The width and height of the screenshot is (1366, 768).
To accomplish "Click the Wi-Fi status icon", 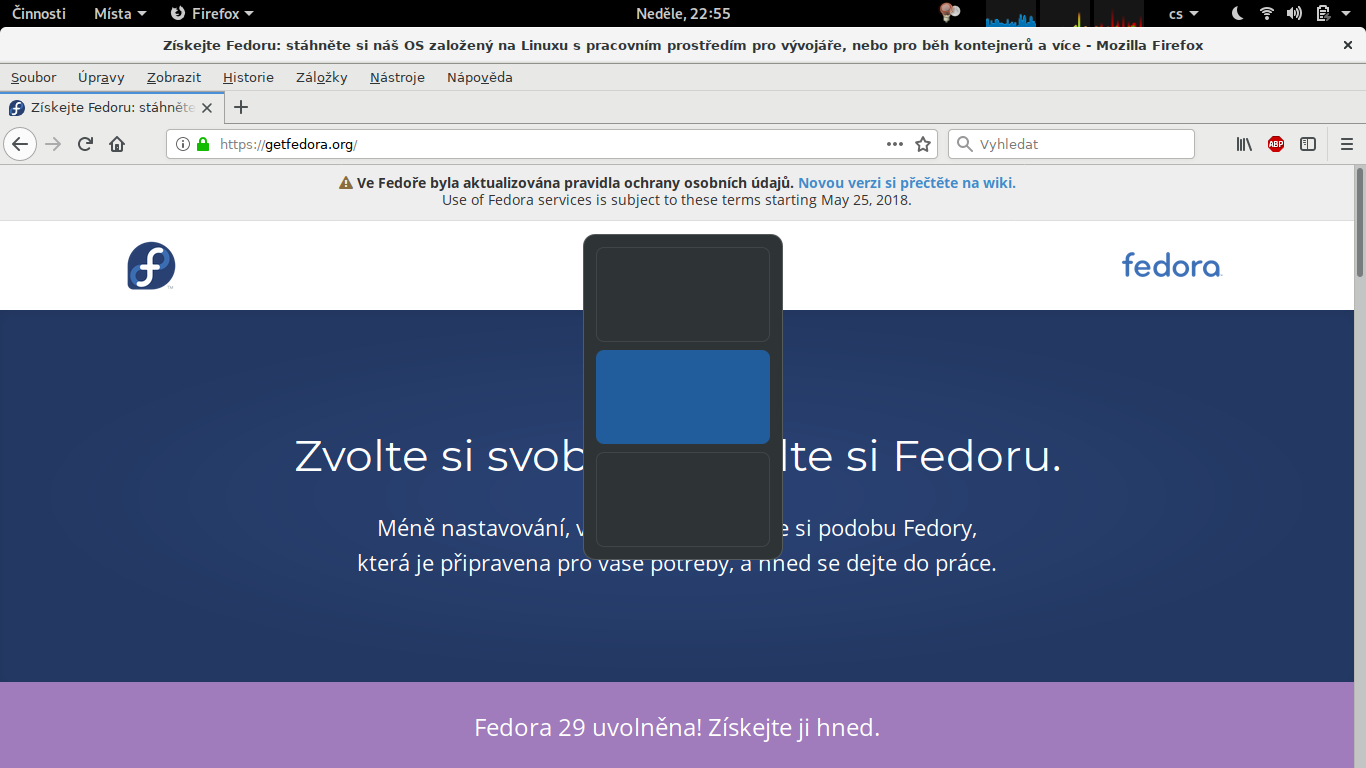I will 1267,14.
